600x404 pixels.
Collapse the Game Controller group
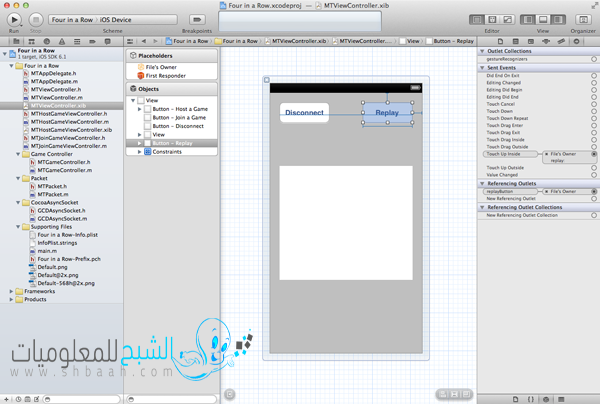tap(18, 154)
